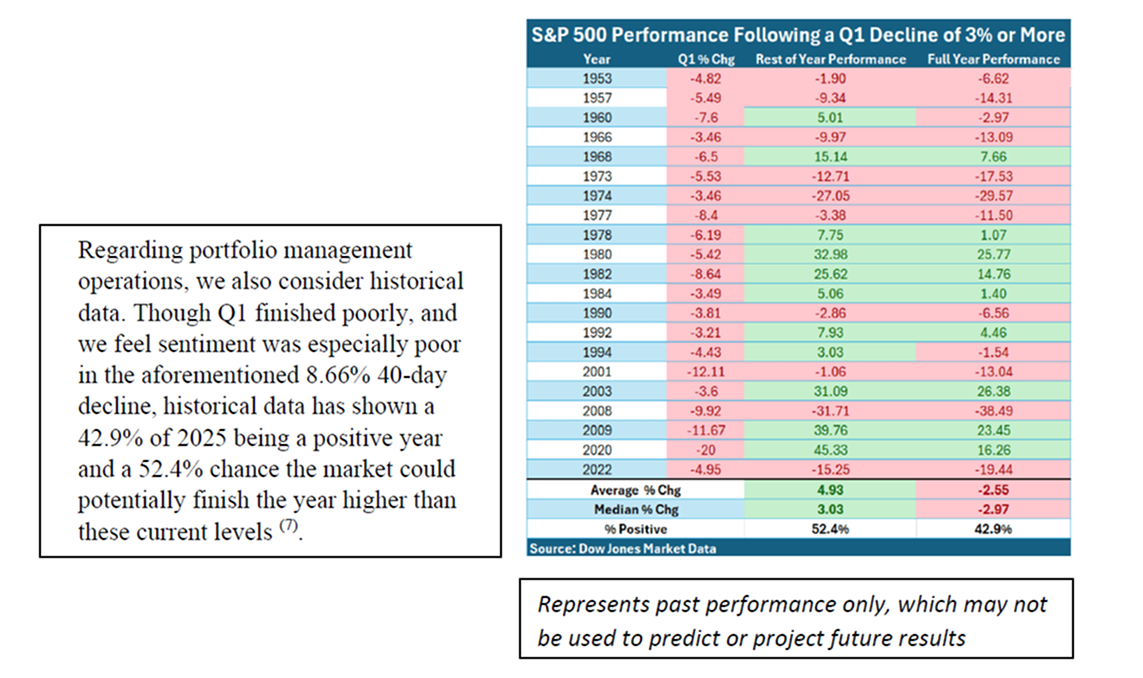Click the % Positive row label
The width and height of the screenshot is (1143, 678).
tap(636, 529)
